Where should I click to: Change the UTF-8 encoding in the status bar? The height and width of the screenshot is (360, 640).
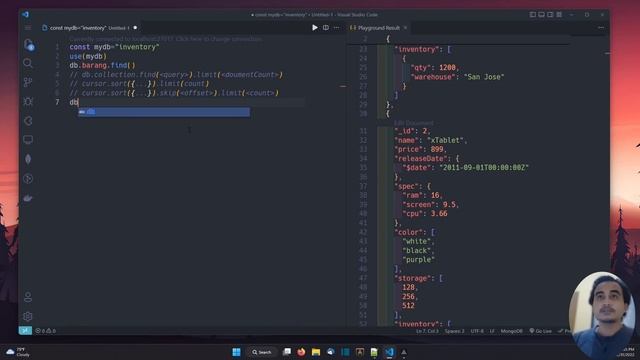[x=477, y=331]
